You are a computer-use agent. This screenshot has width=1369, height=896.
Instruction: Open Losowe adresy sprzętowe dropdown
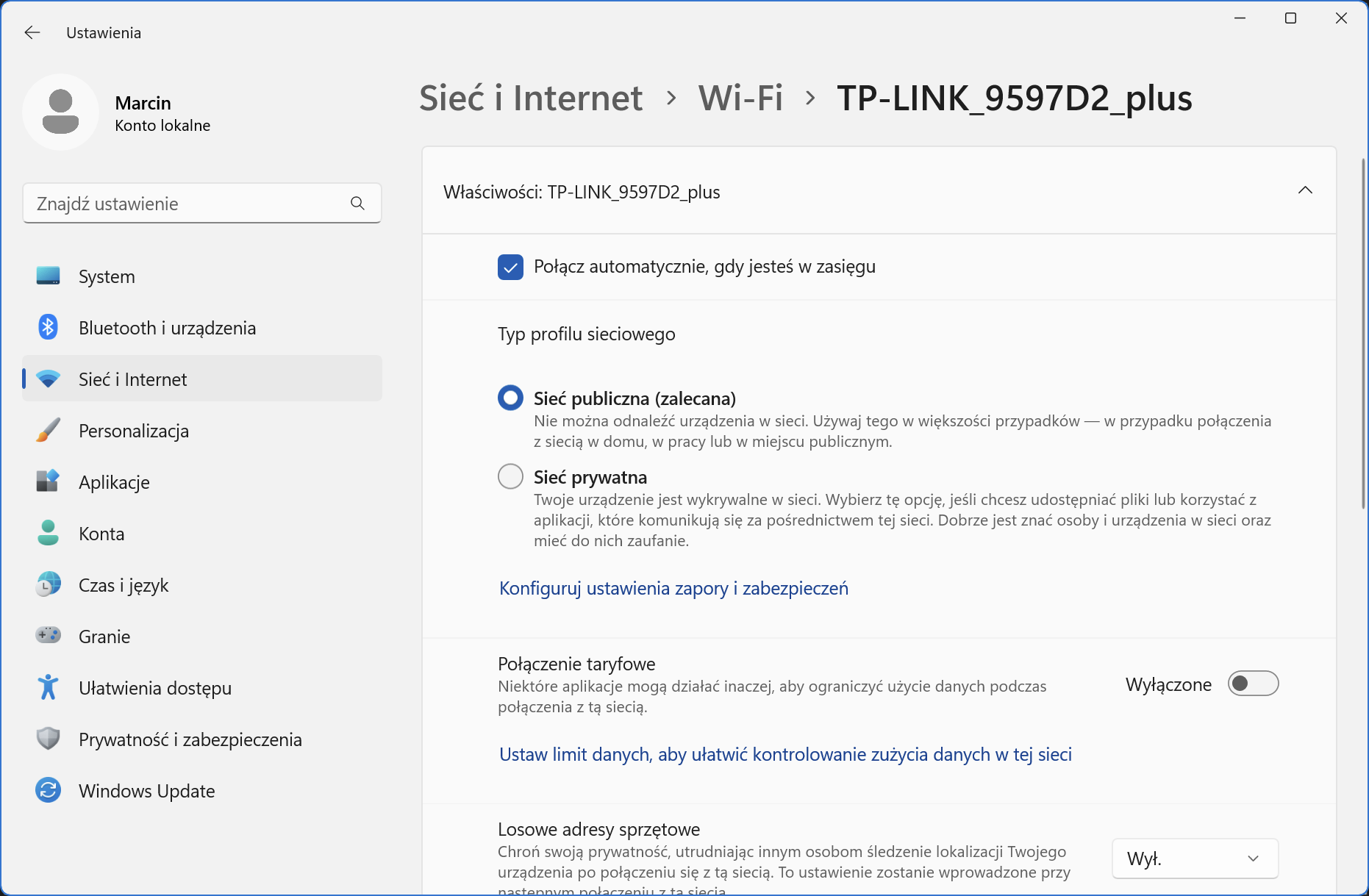(x=1195, y=859)
